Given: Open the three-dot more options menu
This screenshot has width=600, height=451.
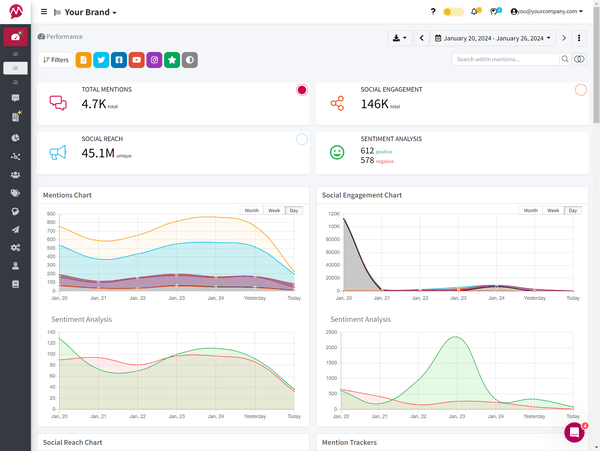Looking at the screenshot, I should pyautogui.click(x=579, y=38).
